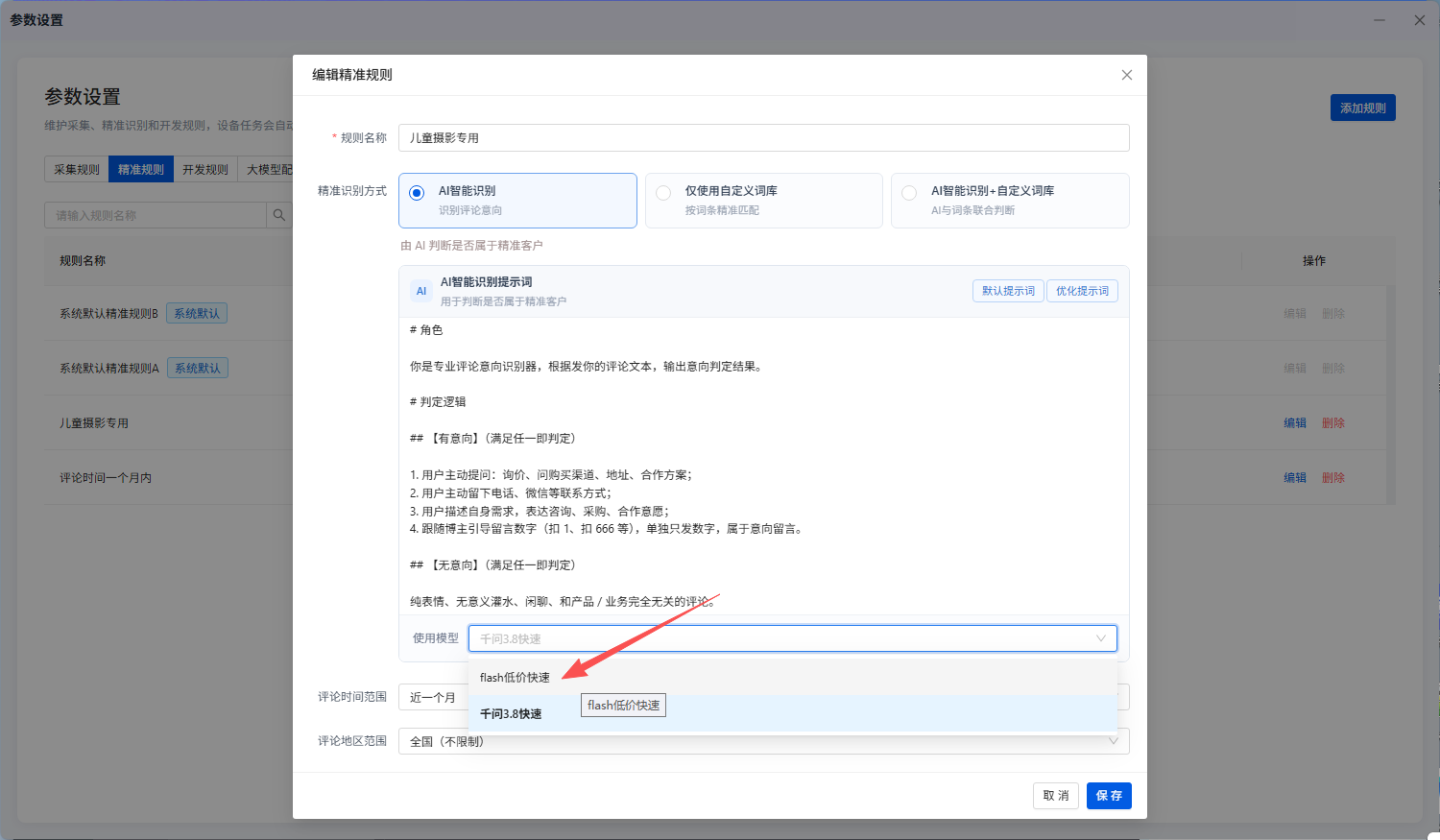Minimize the 参数设置 window
This screenshot has height=840, width=1440.
(x=1380, y=20)
